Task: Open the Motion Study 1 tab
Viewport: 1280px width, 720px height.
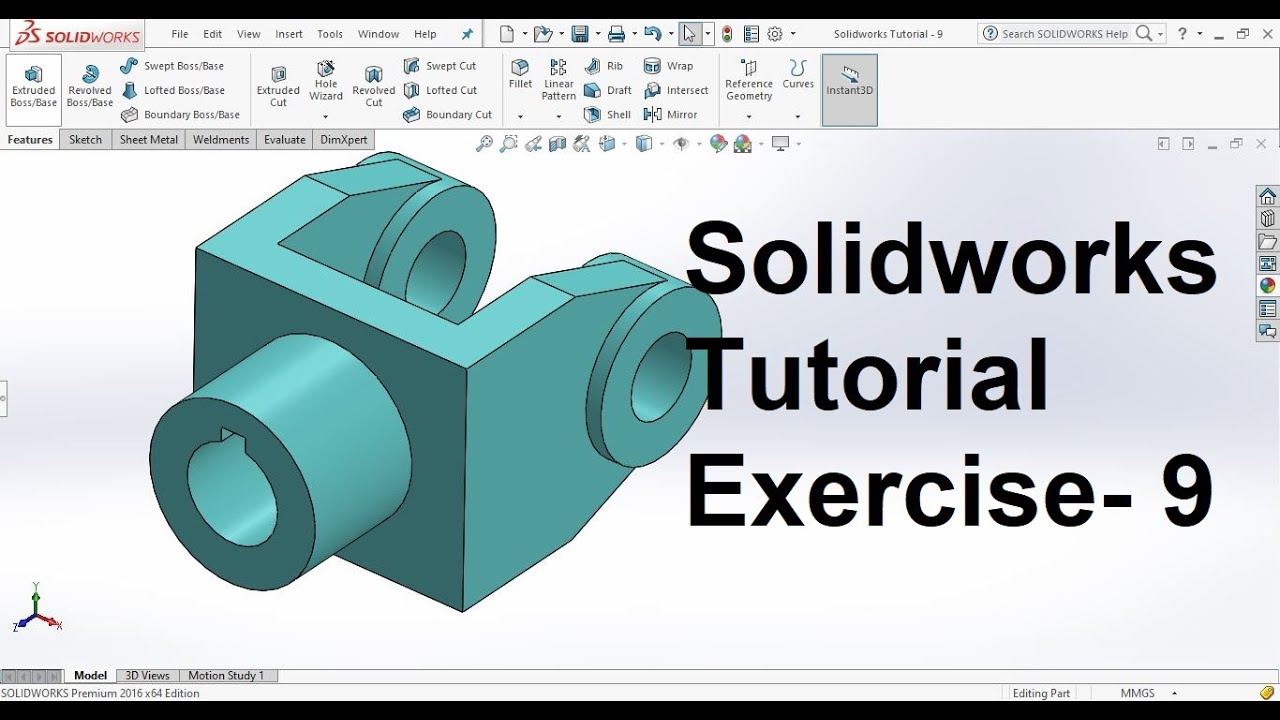Action: (x=227, y=676)
